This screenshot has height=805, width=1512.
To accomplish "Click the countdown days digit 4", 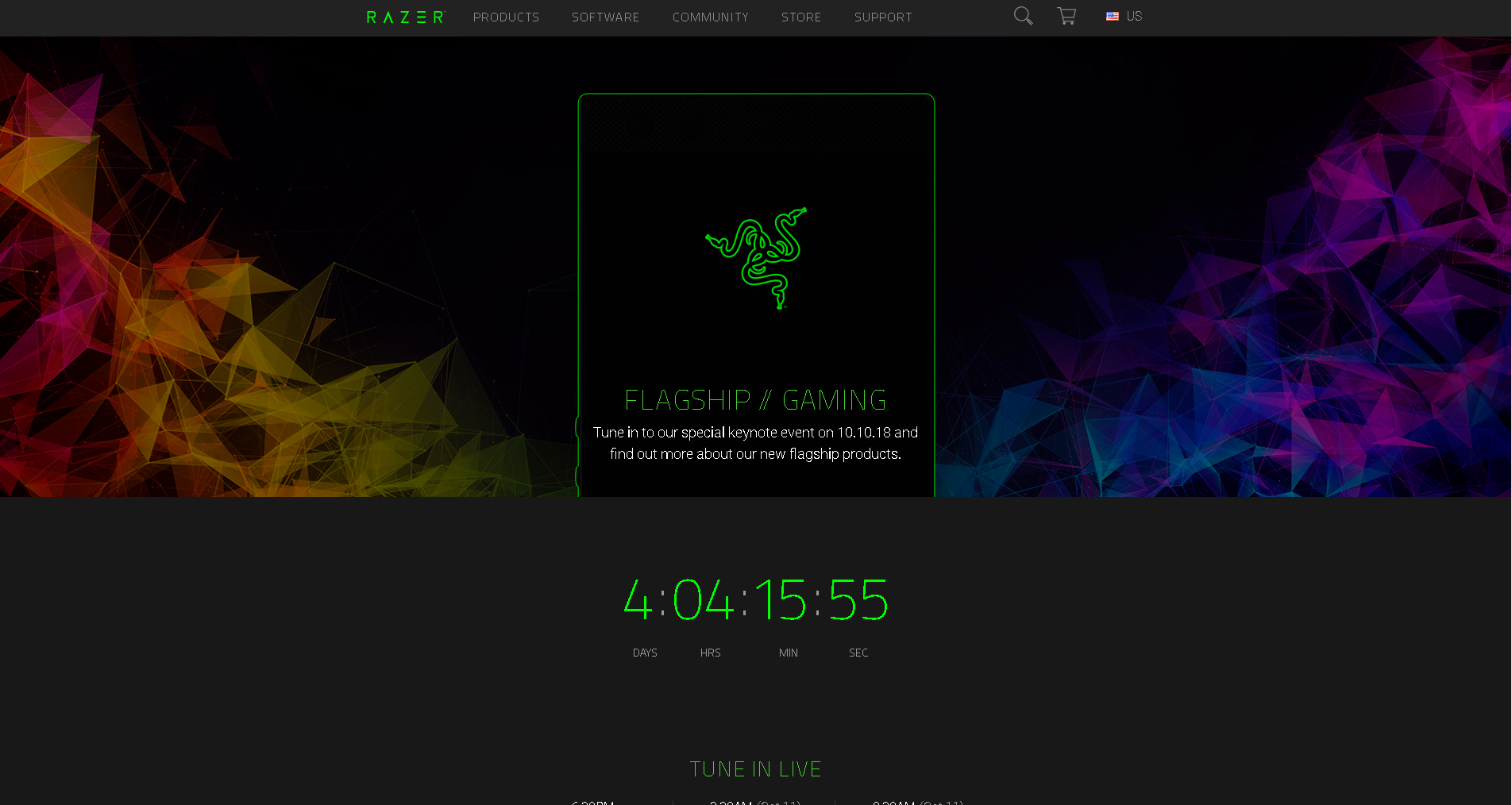I will [638, 599].
